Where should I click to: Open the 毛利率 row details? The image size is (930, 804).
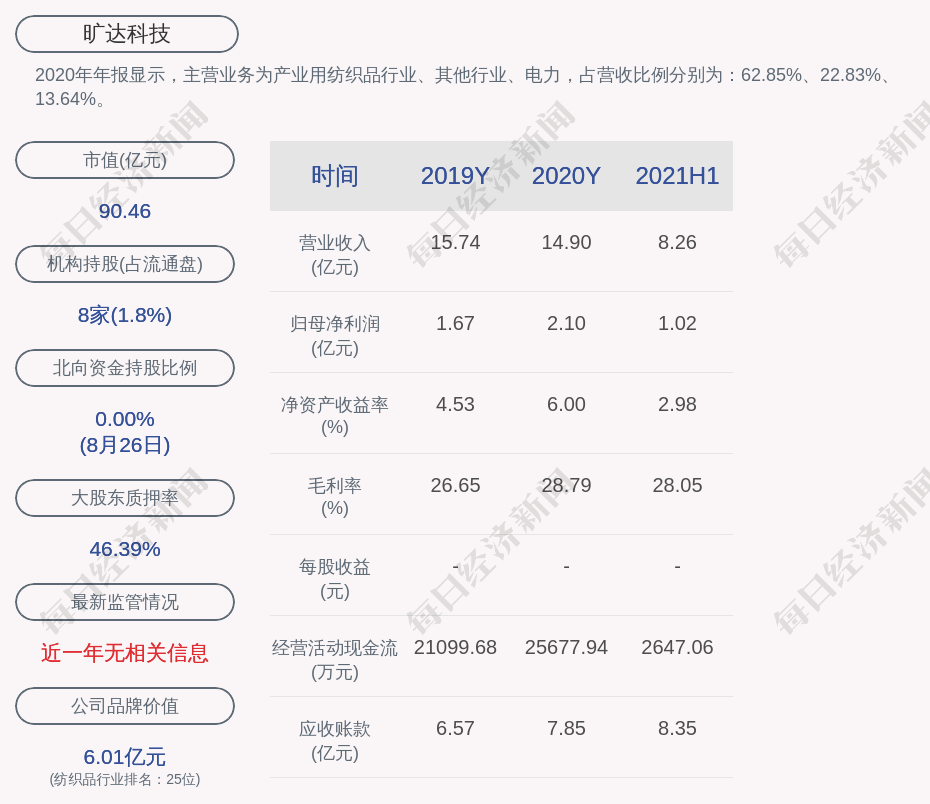coord(335,496)
